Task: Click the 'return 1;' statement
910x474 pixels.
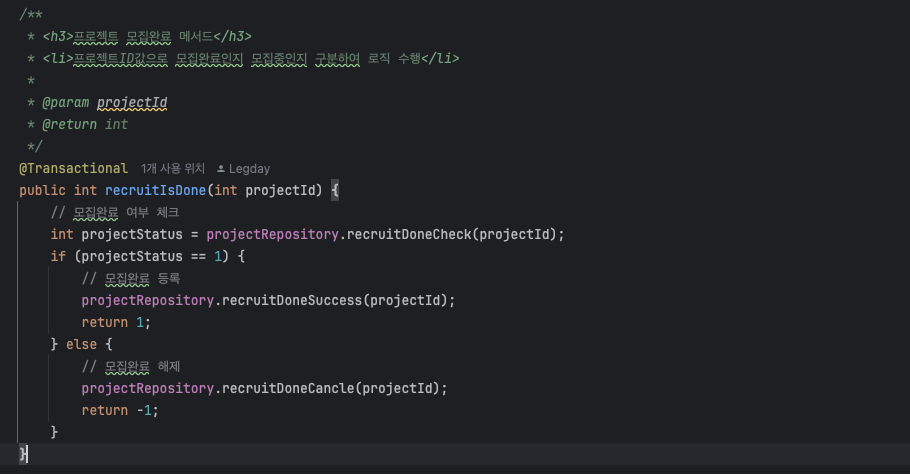Action: [x=116, y=323]
